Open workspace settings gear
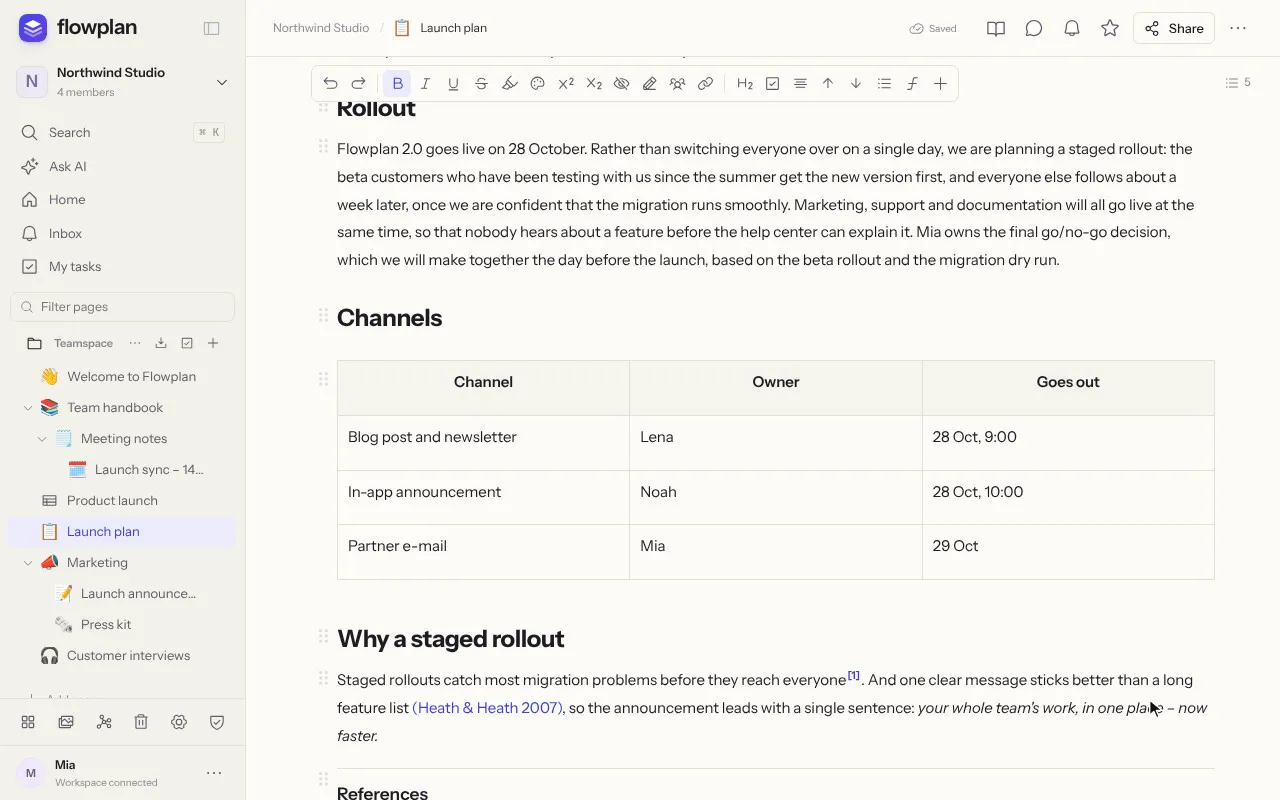 [x=179, y=722]
